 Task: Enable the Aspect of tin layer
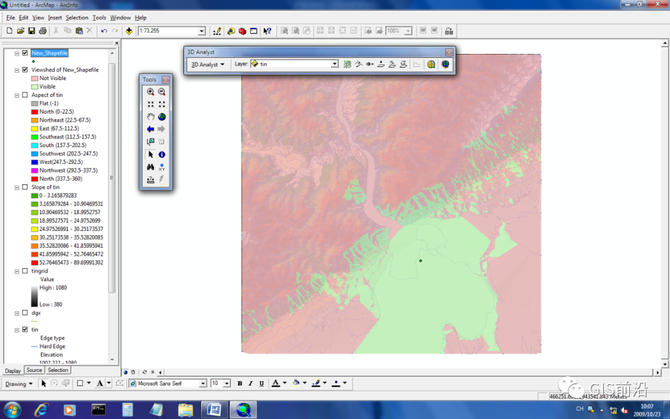coord(25,95)
